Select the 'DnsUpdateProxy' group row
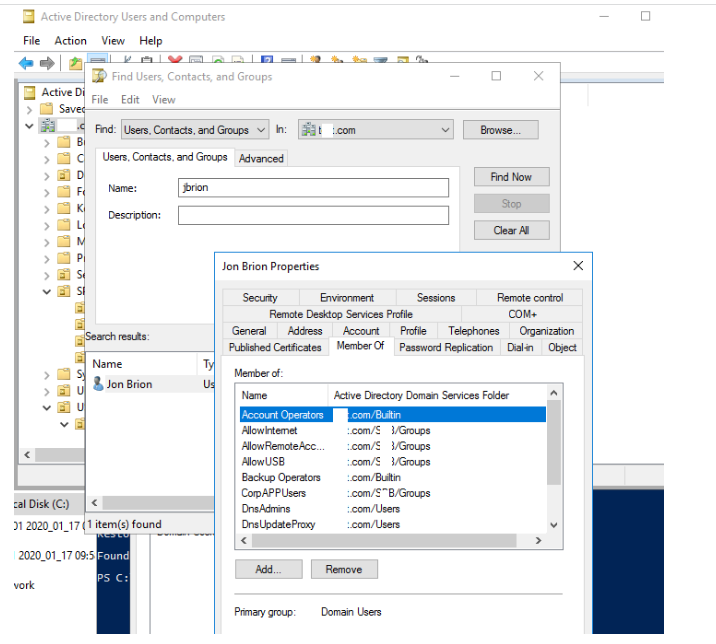 tap(393, 524)
